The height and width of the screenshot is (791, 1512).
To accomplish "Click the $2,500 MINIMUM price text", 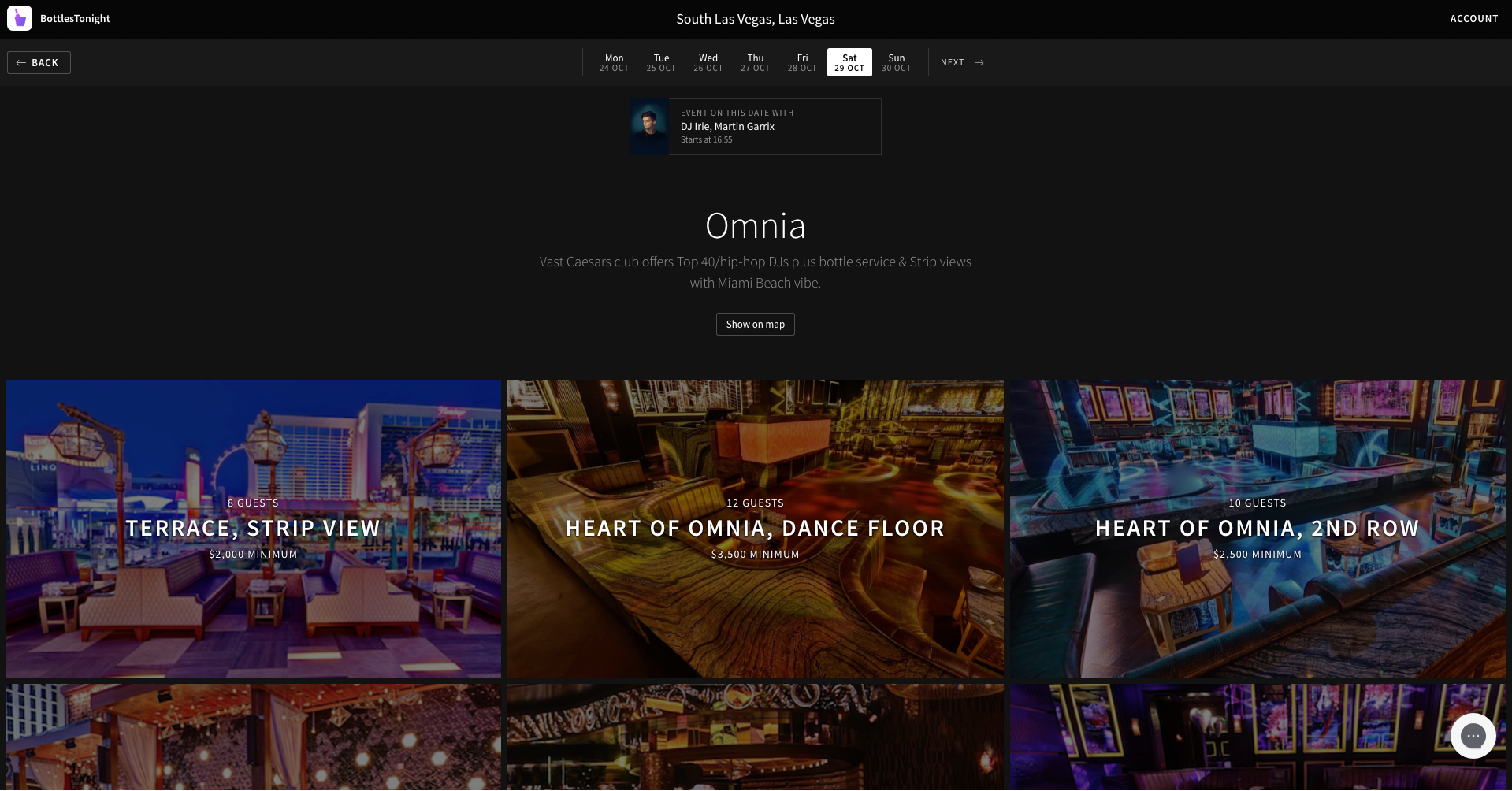I will pos(1258,555).
